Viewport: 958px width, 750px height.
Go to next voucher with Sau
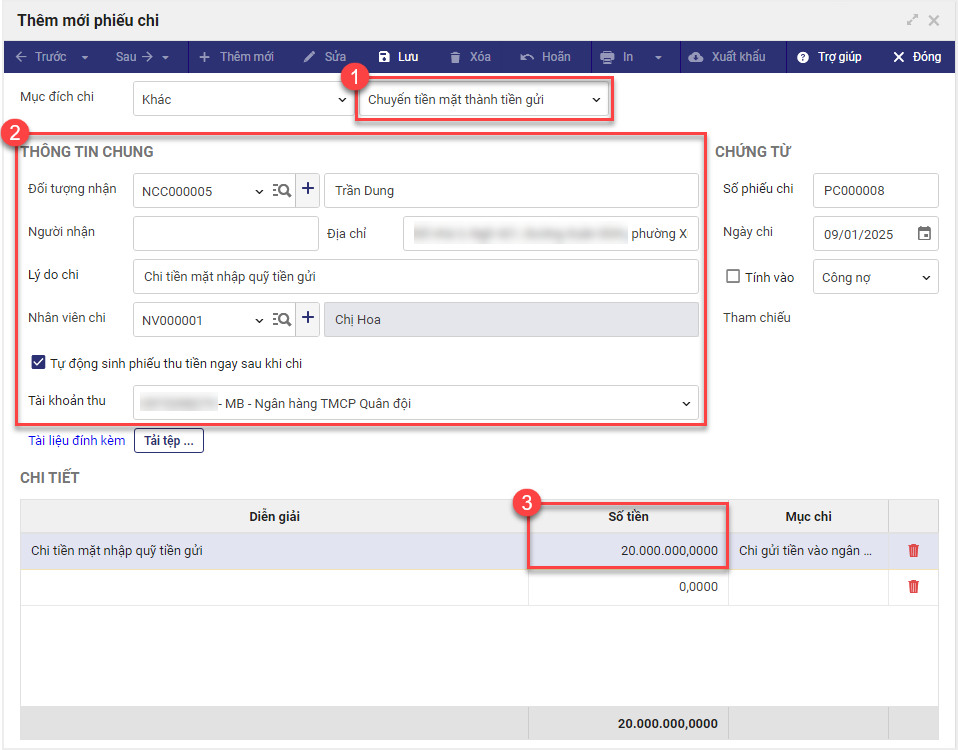click(134, 57)
